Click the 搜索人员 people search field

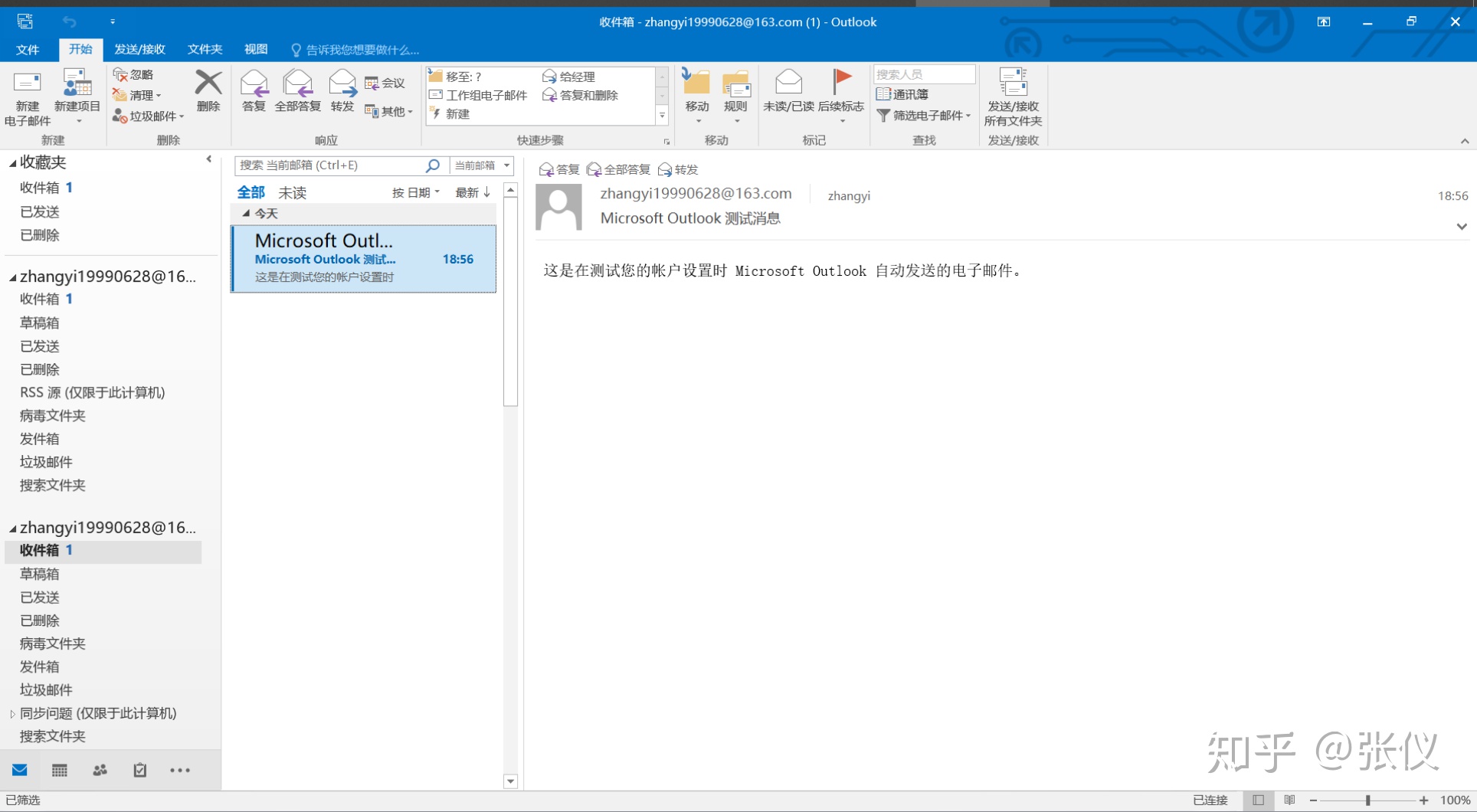click(x=924, y=74)
